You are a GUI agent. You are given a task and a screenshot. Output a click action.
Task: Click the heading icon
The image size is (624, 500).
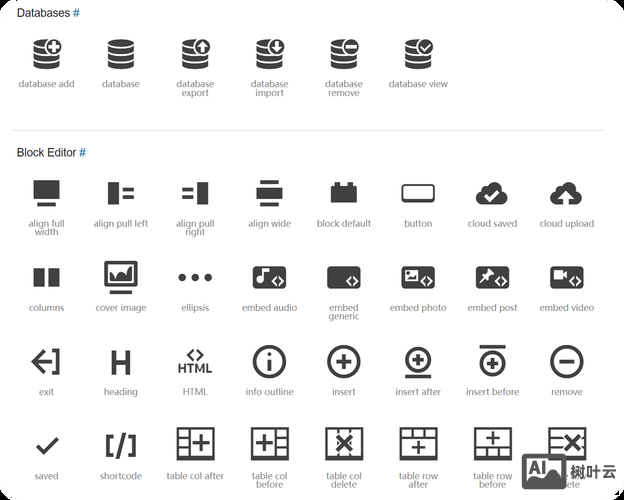121,361
